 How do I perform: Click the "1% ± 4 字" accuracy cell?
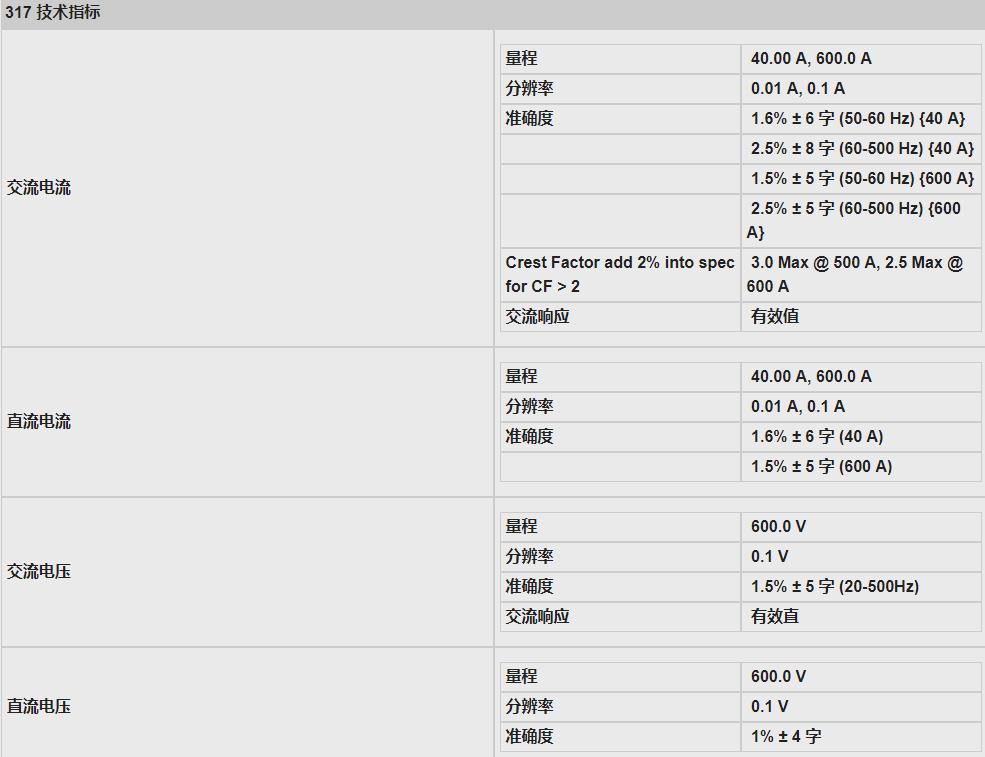pos(786,737)
